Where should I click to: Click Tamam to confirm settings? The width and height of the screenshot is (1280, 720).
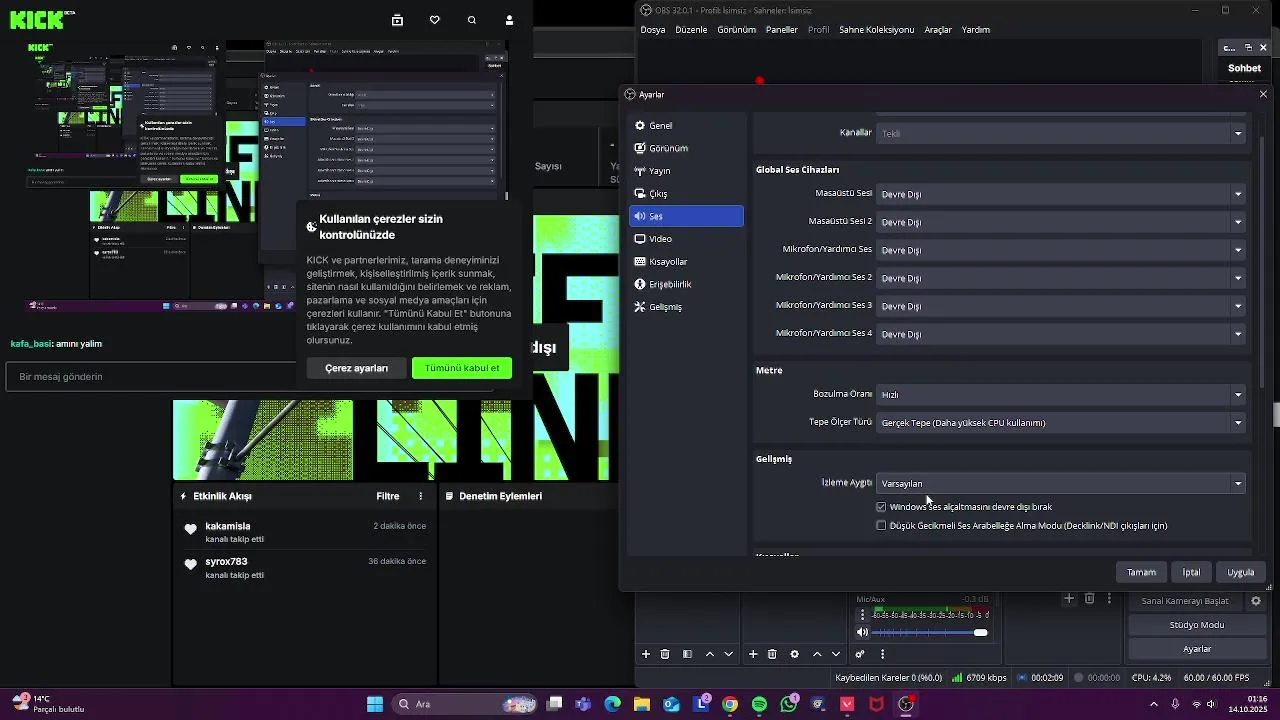[1141, 573]
